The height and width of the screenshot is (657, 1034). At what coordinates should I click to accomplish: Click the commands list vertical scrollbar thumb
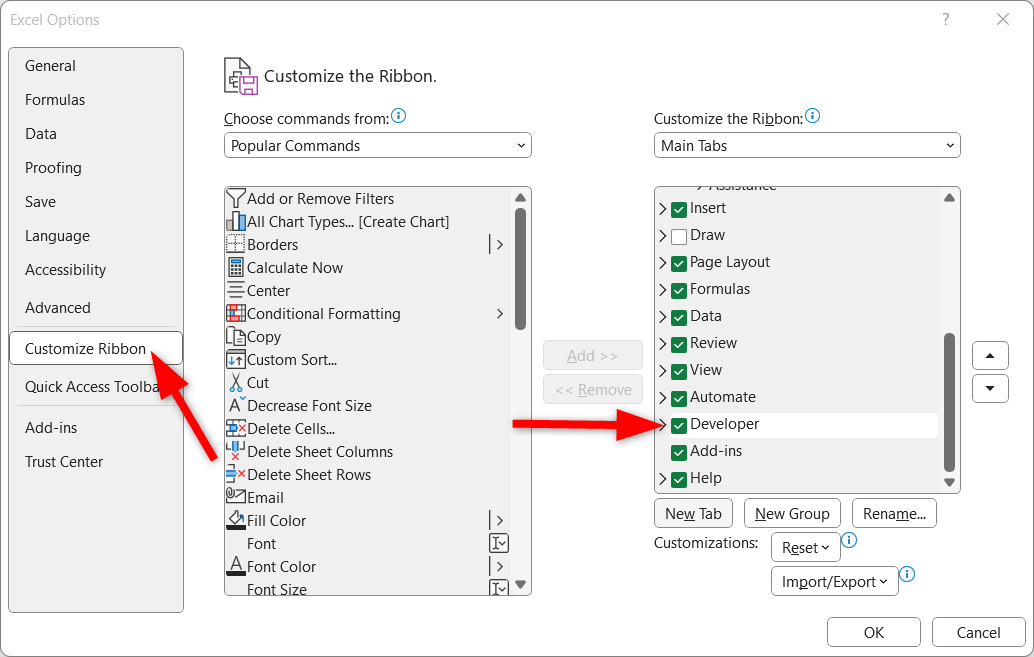pos(520,268)
